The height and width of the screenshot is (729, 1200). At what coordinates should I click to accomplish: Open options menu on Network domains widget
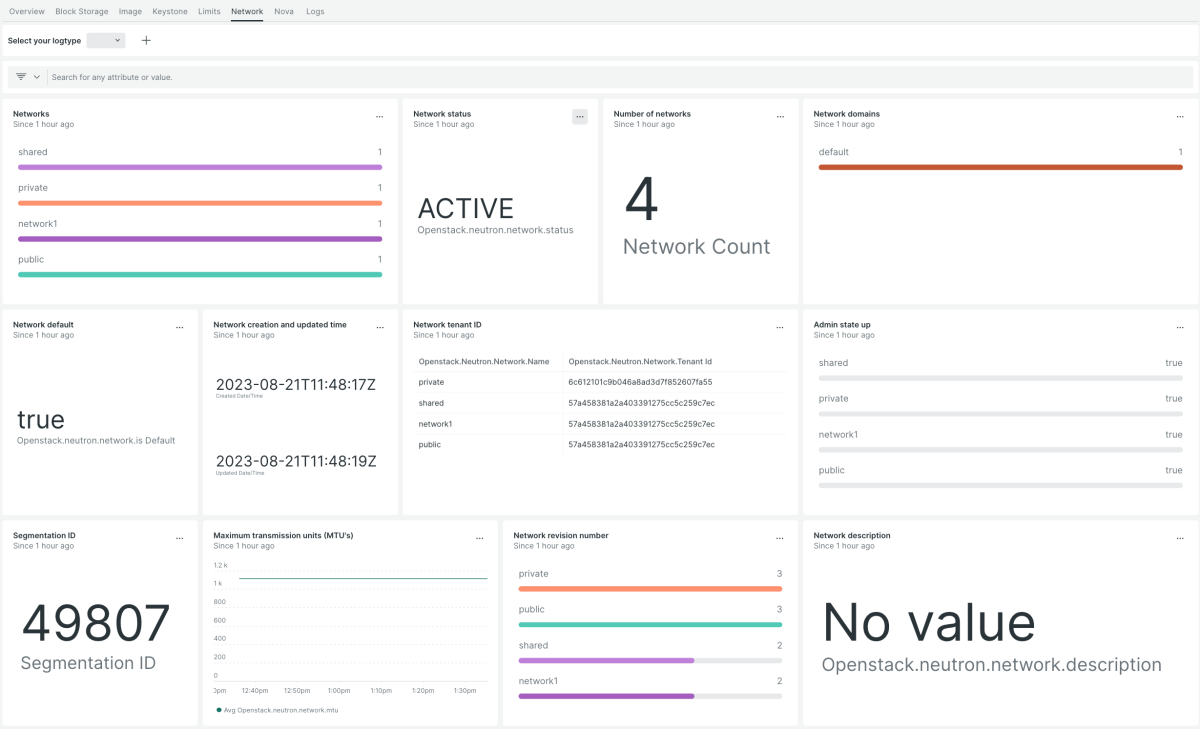coord(1180,117)
